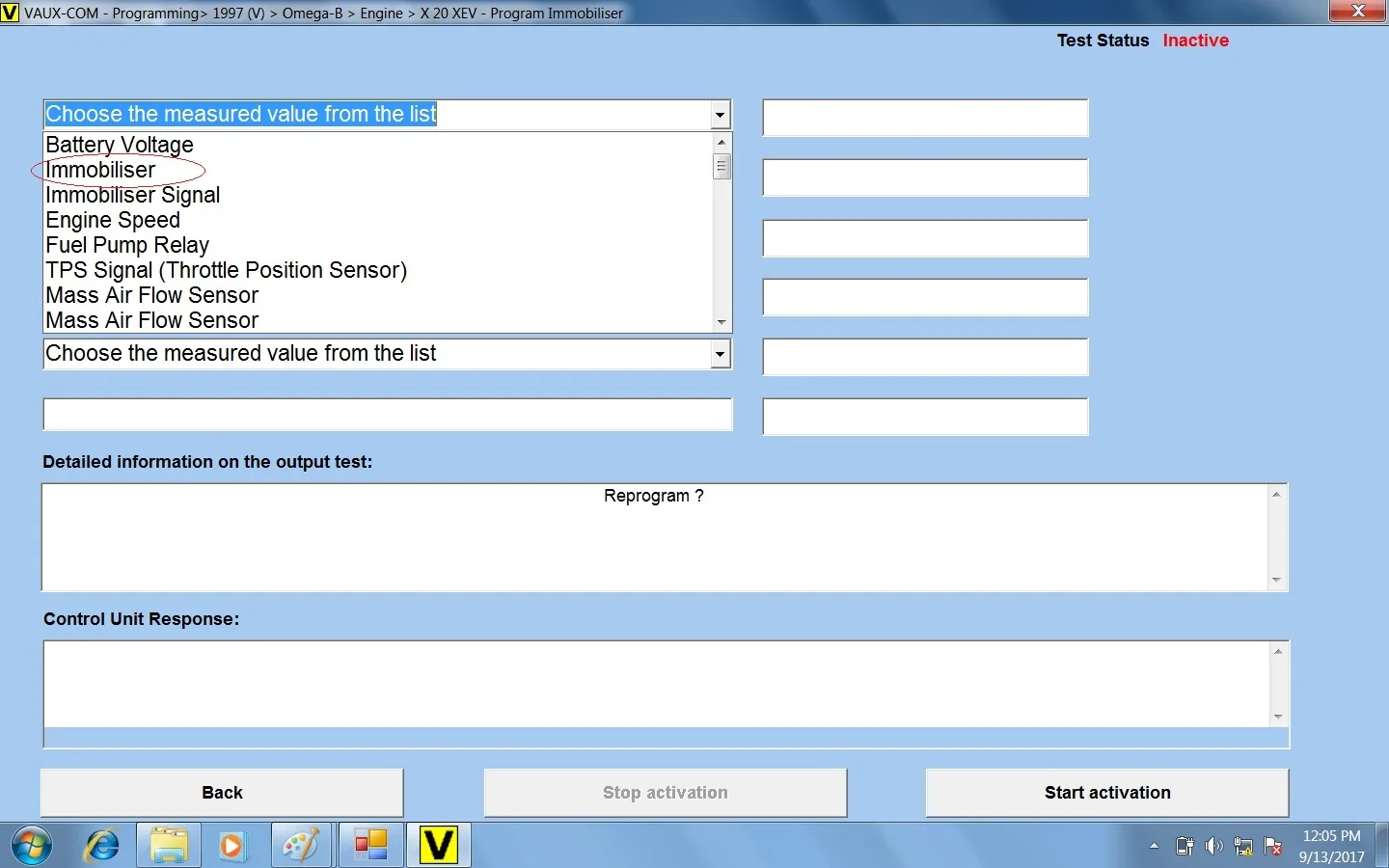Open the Windows Start menu

pyautogui.click(x=32, y=846)
